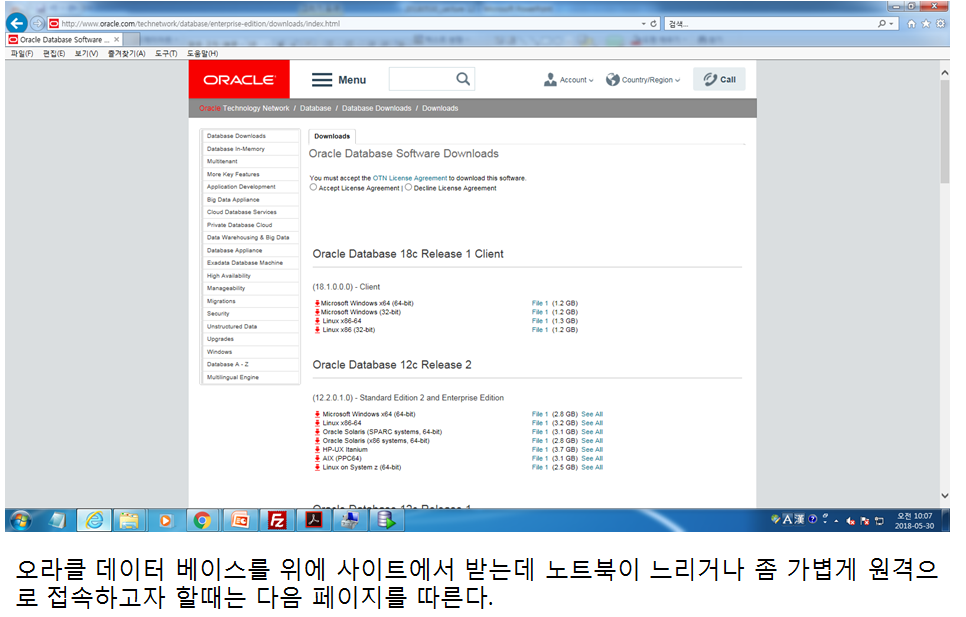Screen dimensions: 966x617
Task: Open 편집(E) menu
Action: pos(54,54)
